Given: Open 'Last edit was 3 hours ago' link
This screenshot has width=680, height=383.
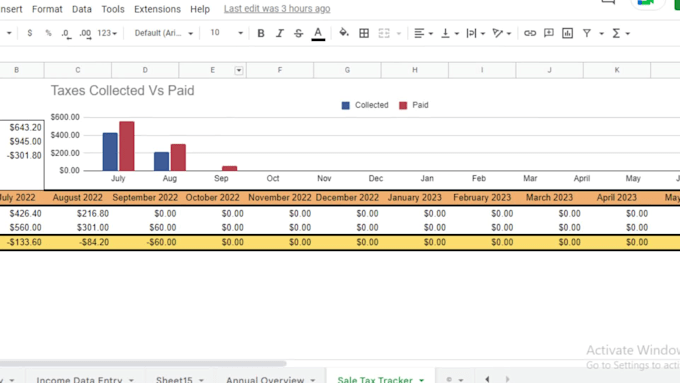Looking at the screenshot, I should pyautogui.click(x=277, y=9).
